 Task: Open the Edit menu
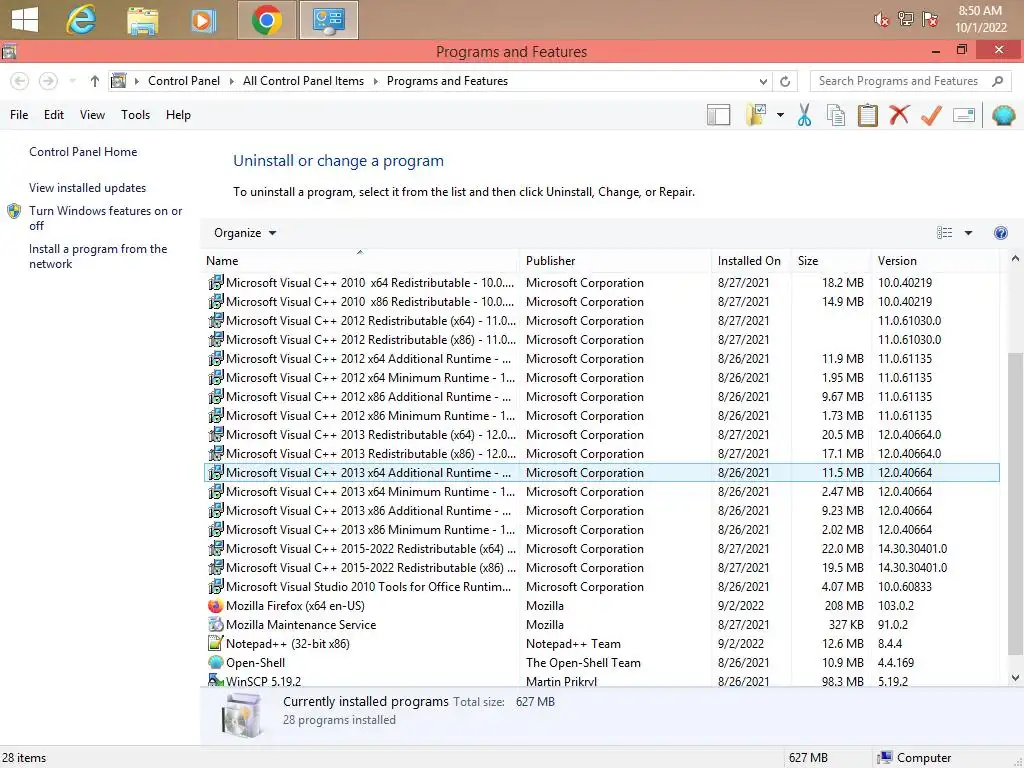coord(54,115)
